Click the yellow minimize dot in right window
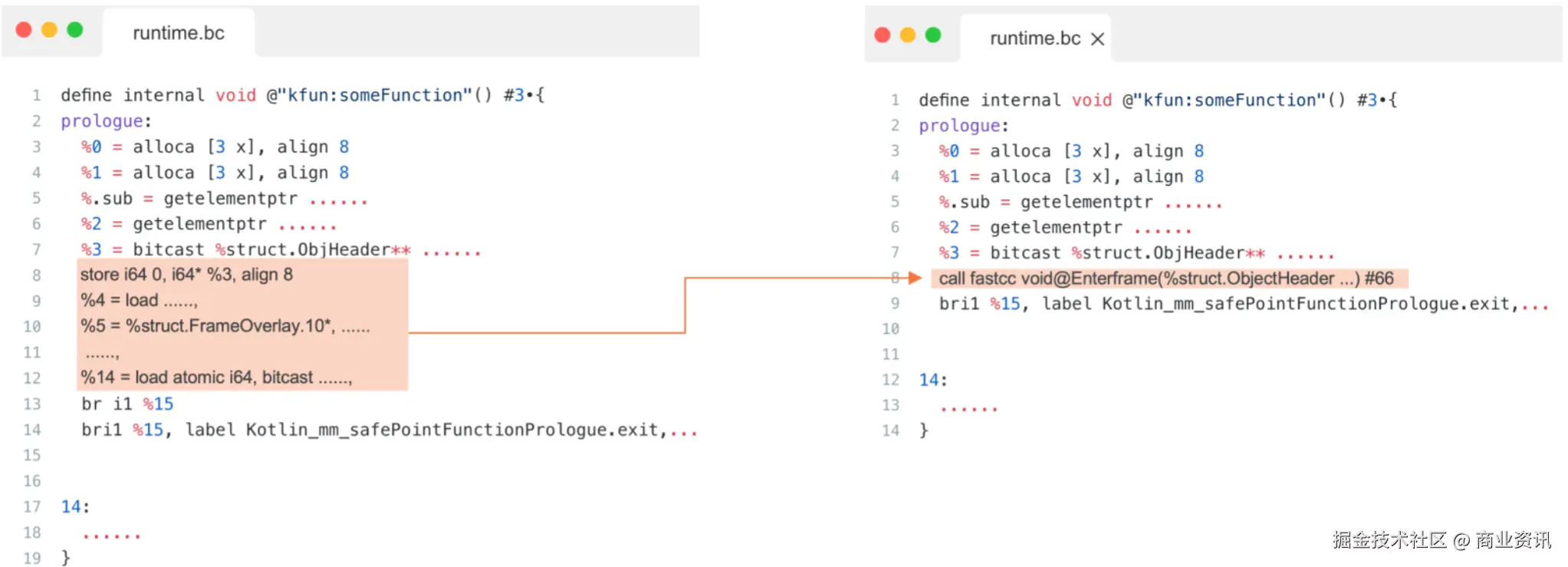1568x567 pixels. (907, 35)
